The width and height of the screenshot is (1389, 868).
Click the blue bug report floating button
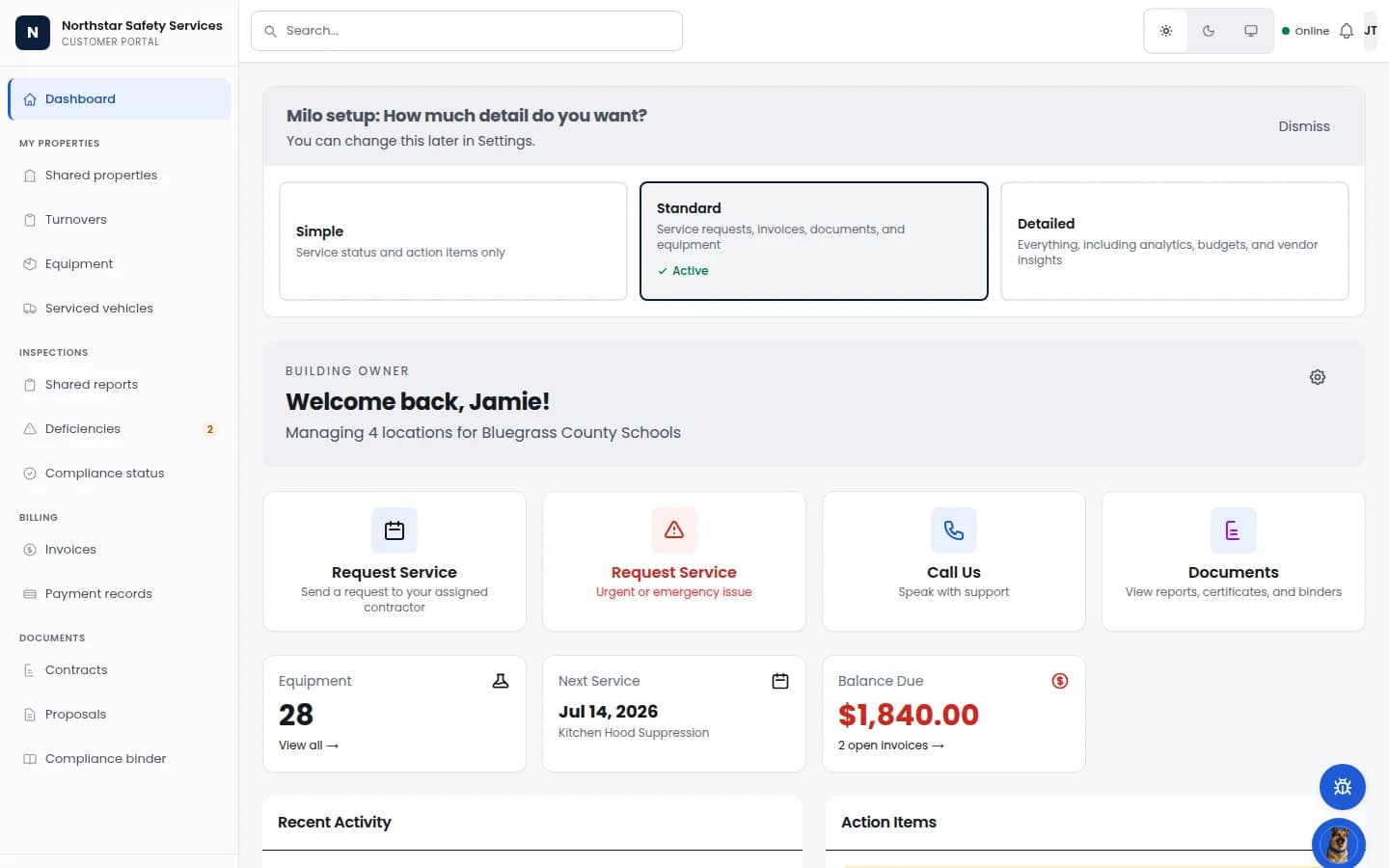(1343, 787)
